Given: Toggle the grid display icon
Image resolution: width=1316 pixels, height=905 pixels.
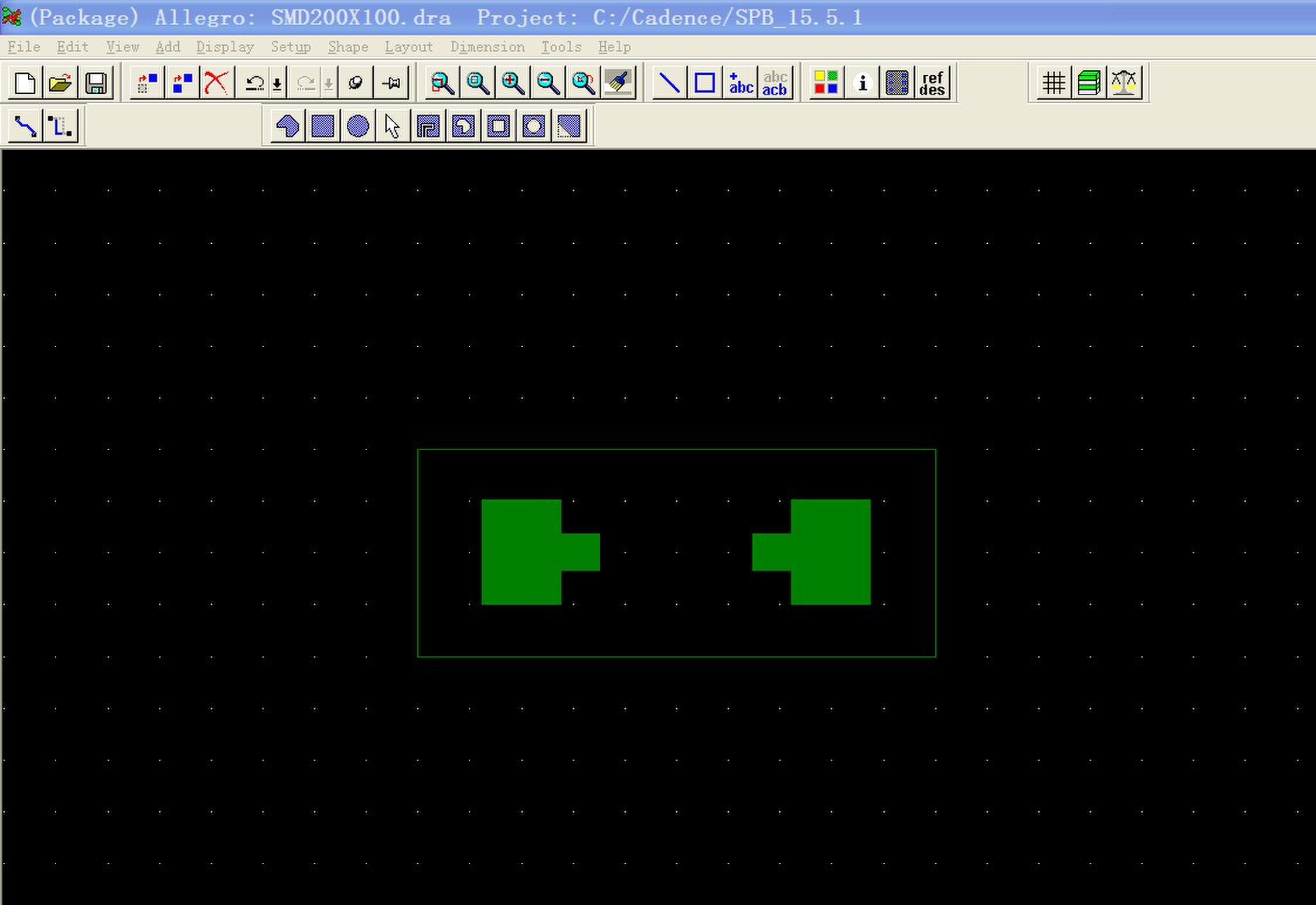Looking at the screenshot, I should point(1053,83).
